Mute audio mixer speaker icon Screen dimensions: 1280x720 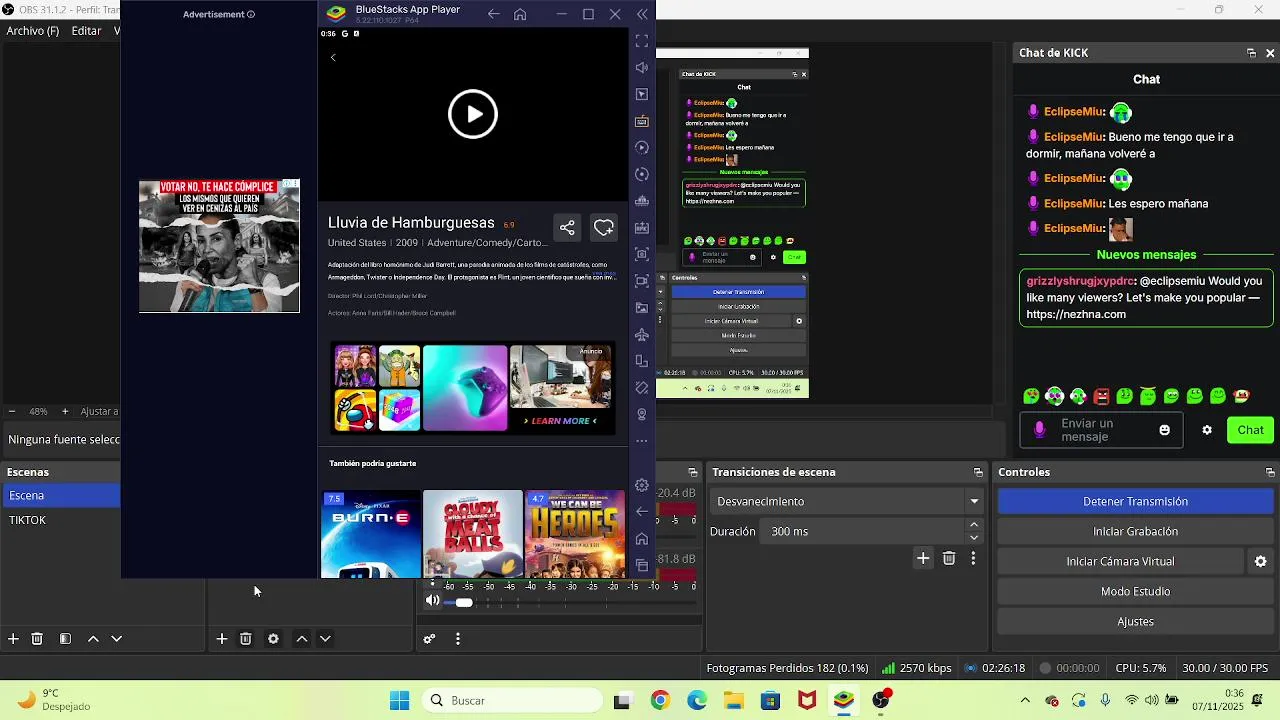tap(432, 601)
